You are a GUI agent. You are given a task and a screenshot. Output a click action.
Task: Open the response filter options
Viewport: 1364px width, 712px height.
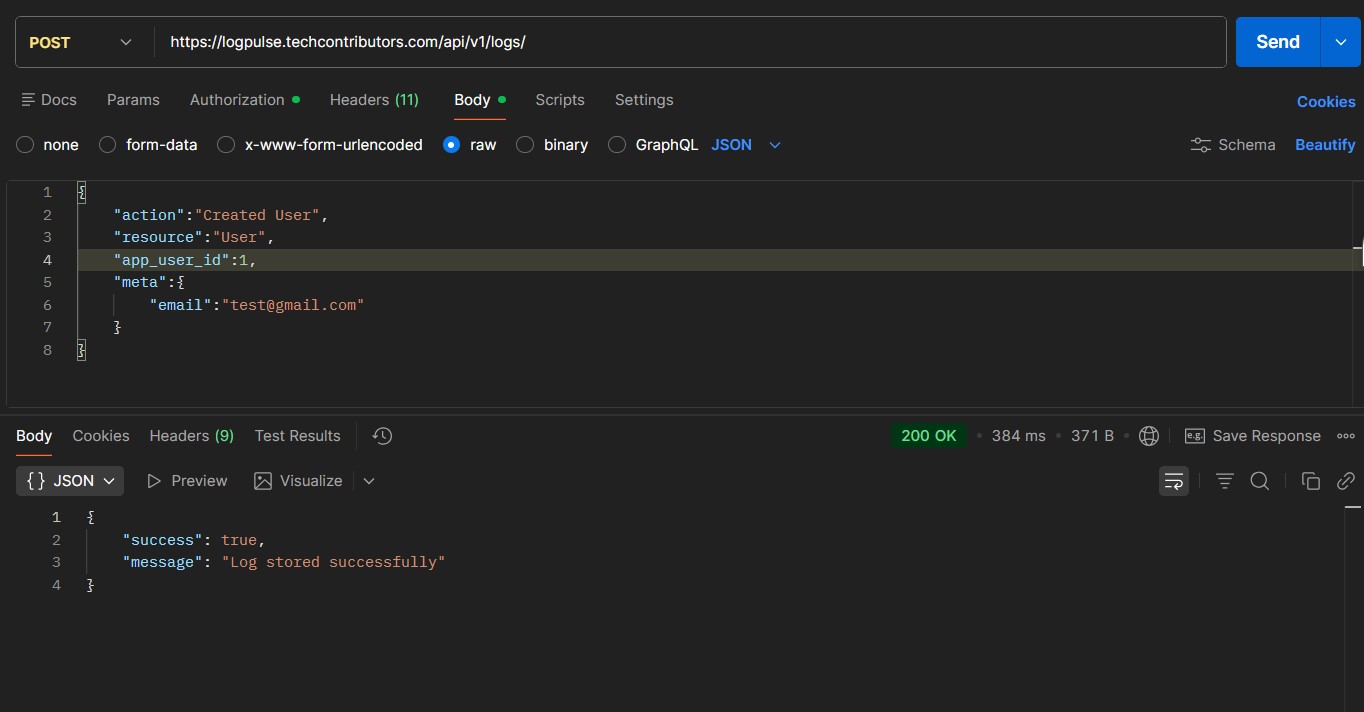(x=1224, y=481)
